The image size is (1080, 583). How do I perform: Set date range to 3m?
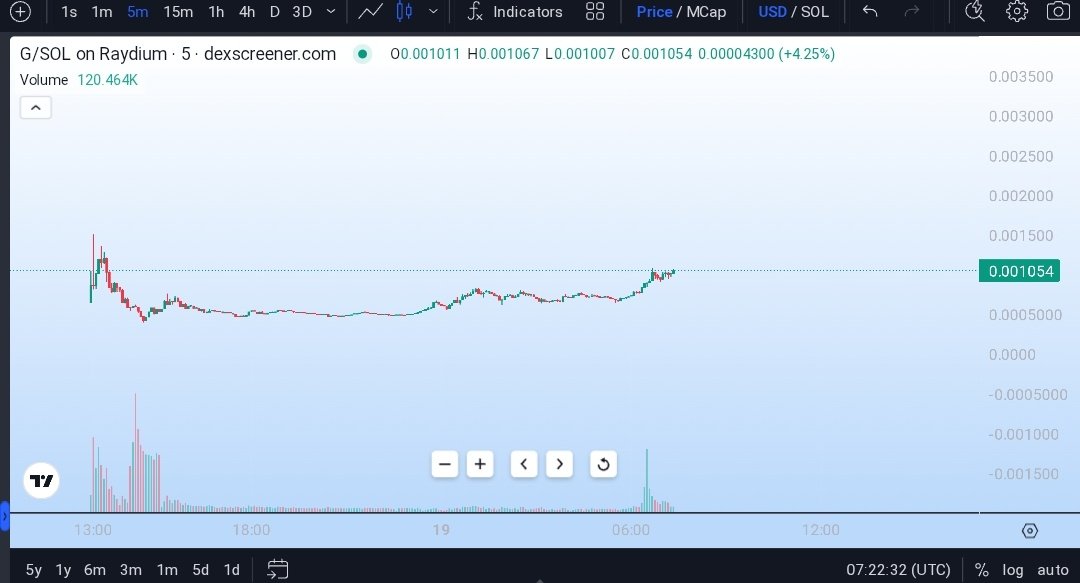click(x=131, y=570)
